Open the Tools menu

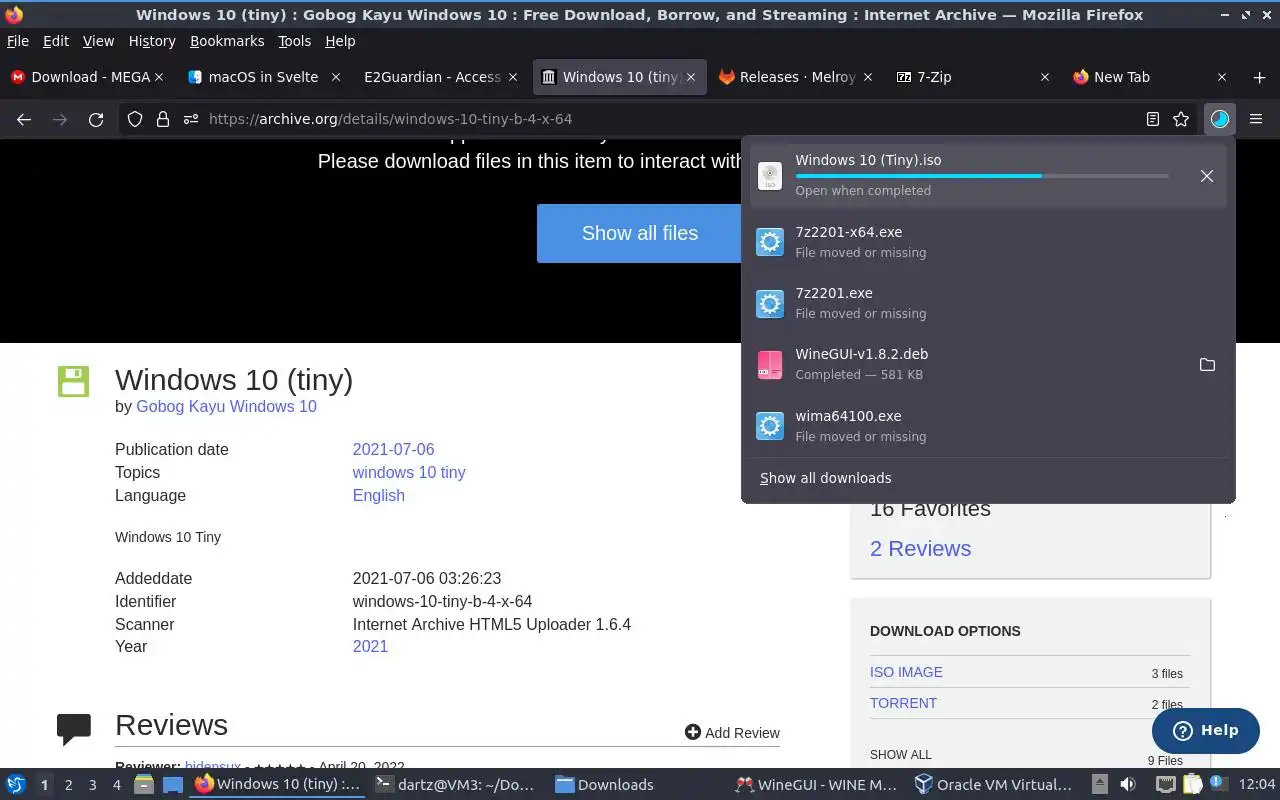(295, 41)
